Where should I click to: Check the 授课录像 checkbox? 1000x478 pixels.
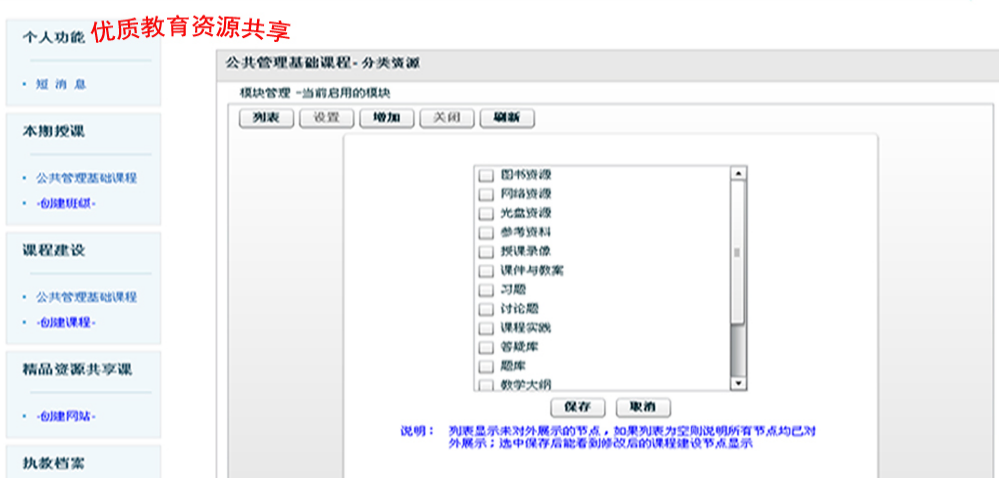[486, 251]
